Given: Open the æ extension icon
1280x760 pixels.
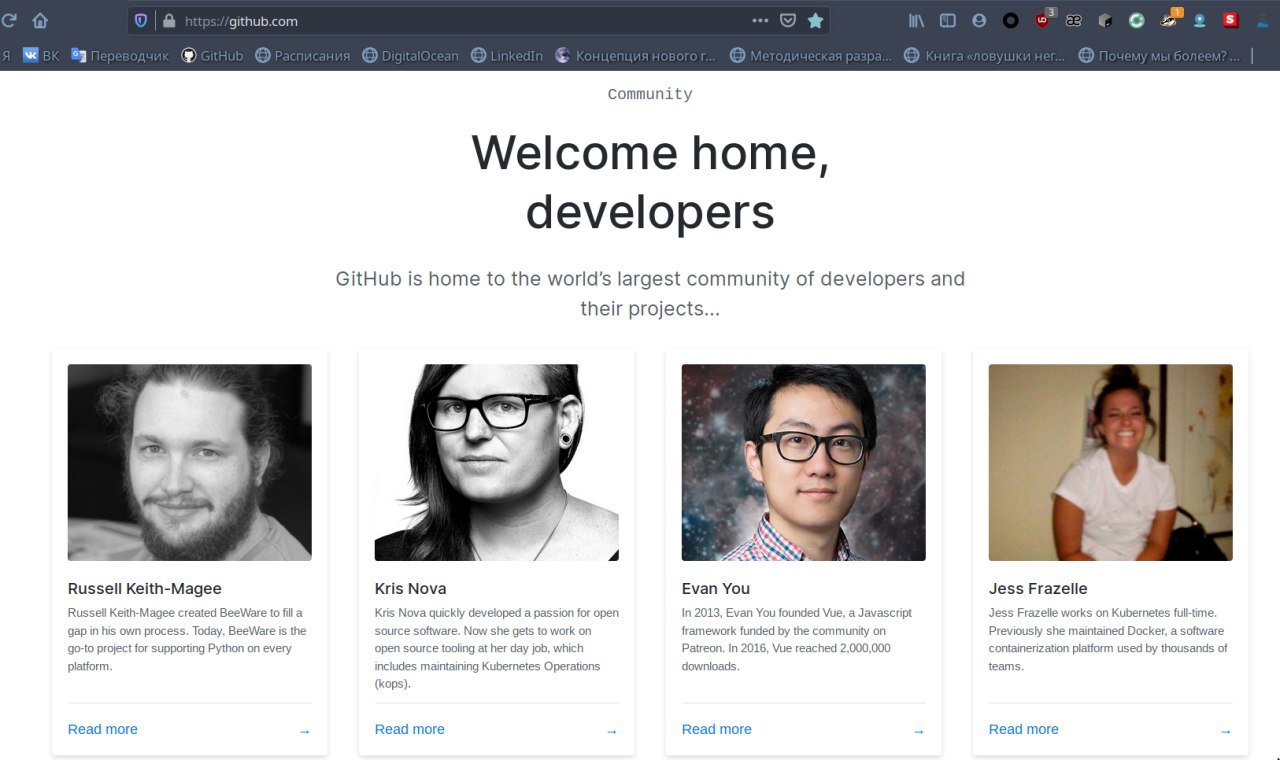Looking at the screenshot, I should [1074, 20].
